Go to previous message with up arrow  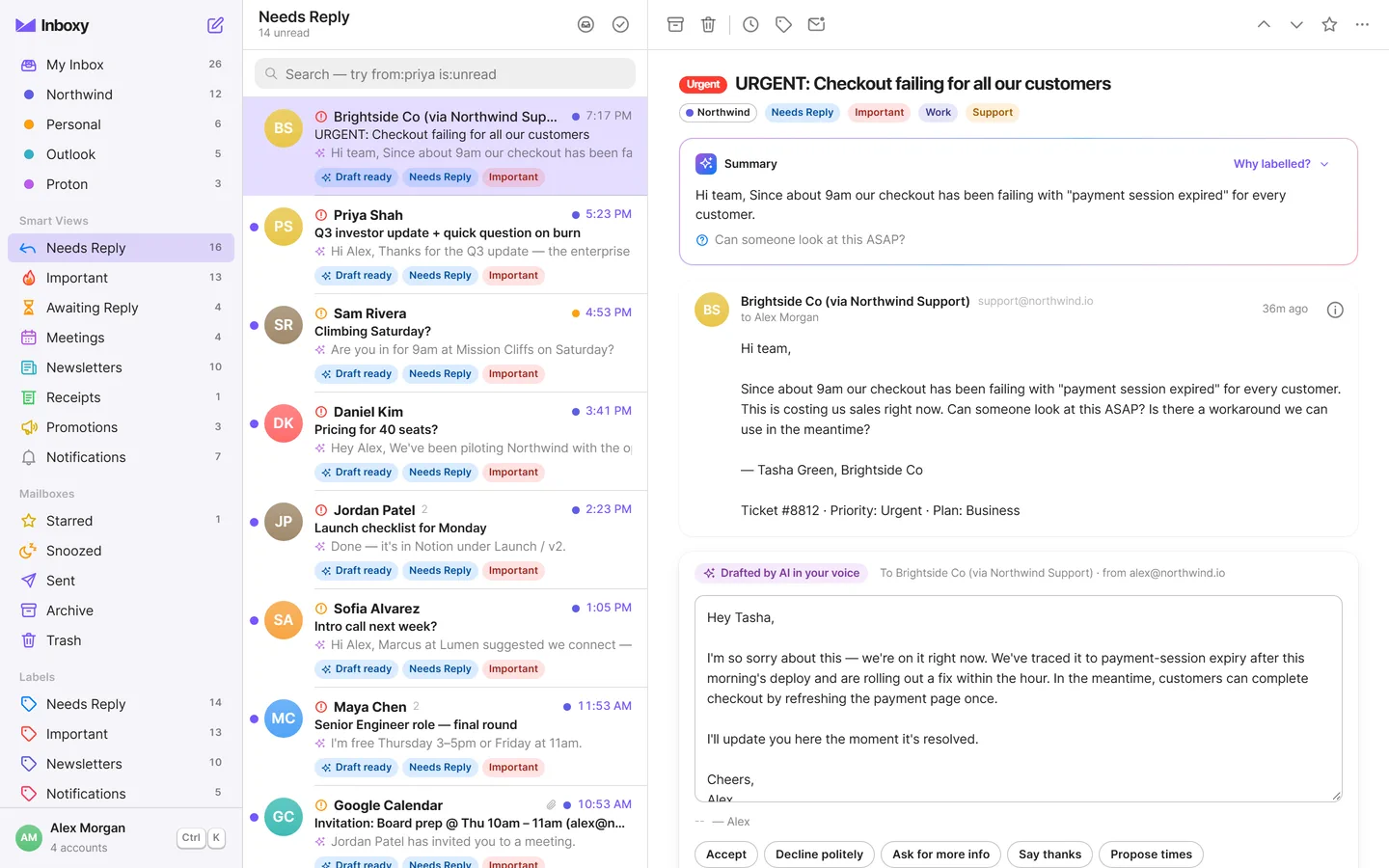pos(1264,24)
